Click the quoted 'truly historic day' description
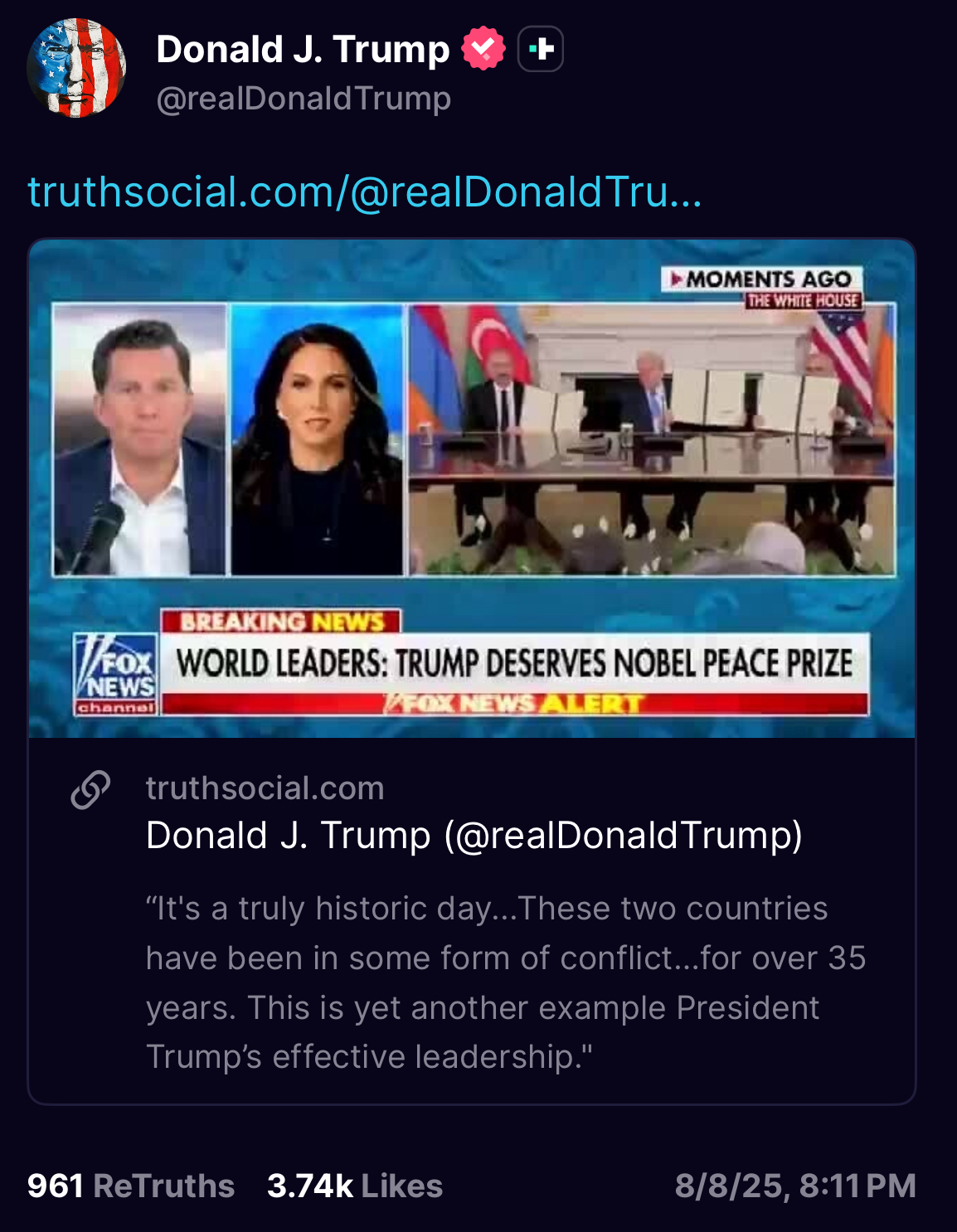This screenshot has height=1232, width=957. (x=506, y=982)
